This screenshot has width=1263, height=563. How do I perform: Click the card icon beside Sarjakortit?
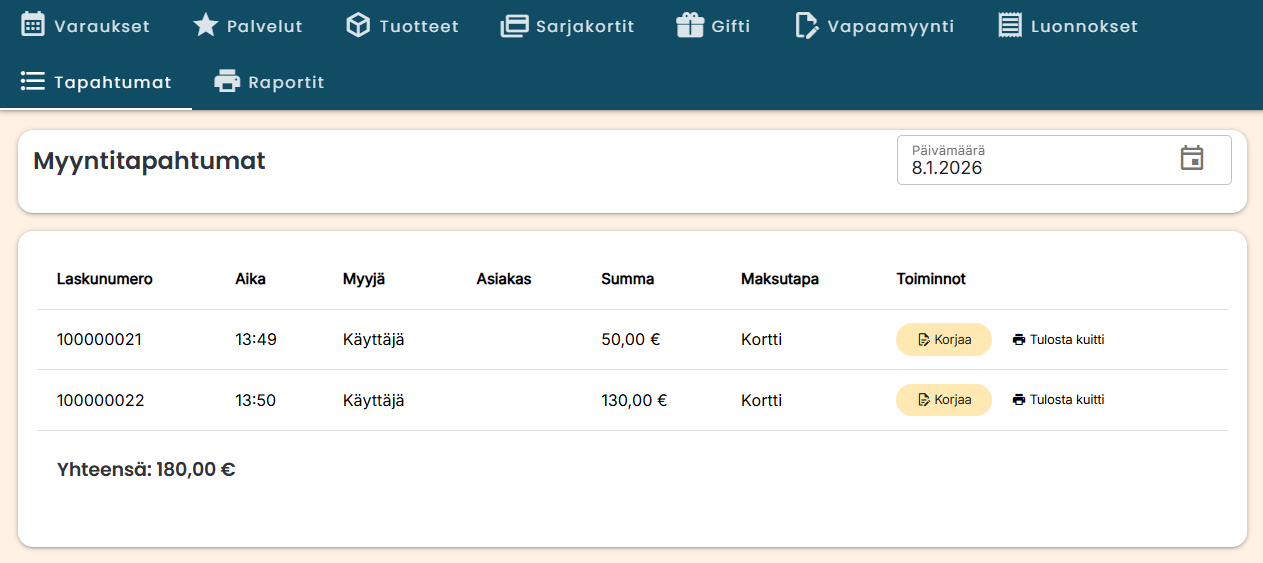tap(514, 26)
